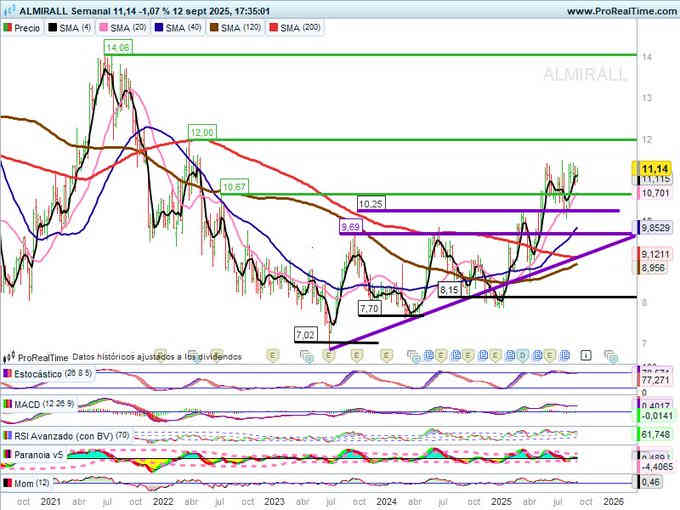Click the 2023 label on time axis
Screen dimensions: 680x510
click(x=274, y=502)
